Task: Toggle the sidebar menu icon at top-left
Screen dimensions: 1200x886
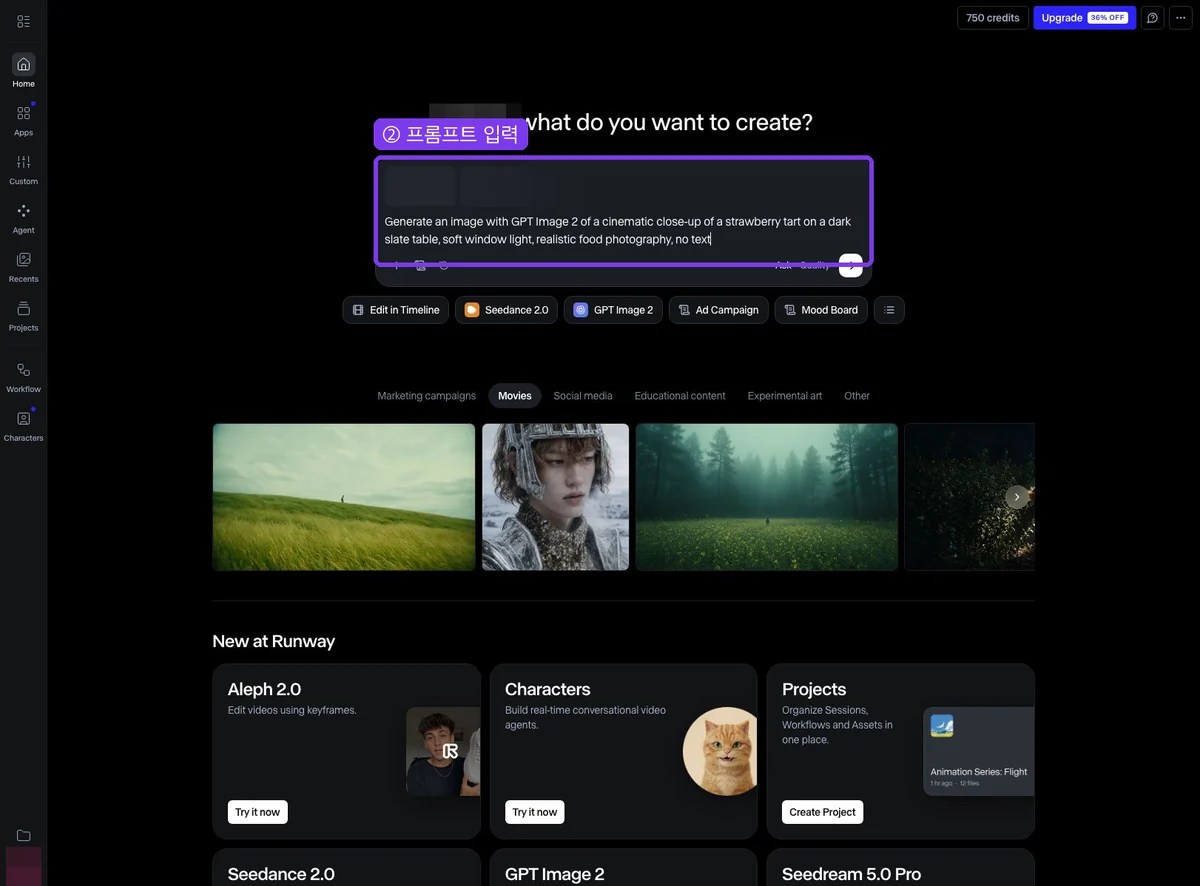Action: (x=23, y=21)
